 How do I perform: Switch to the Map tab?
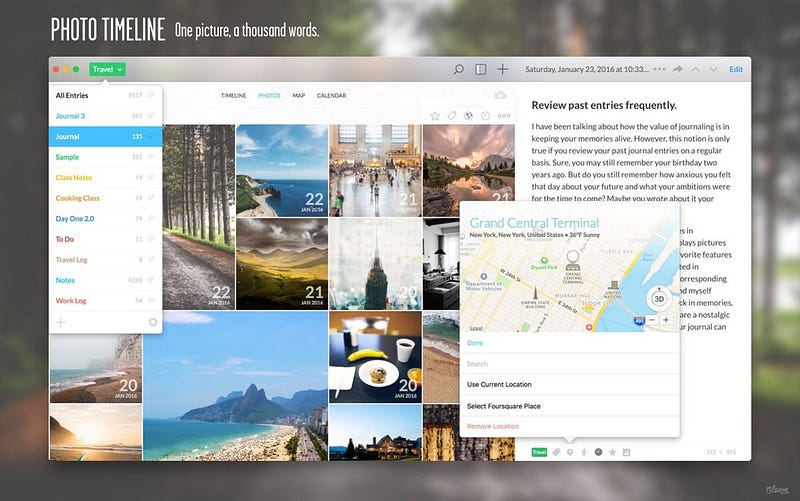coord(299,95)
